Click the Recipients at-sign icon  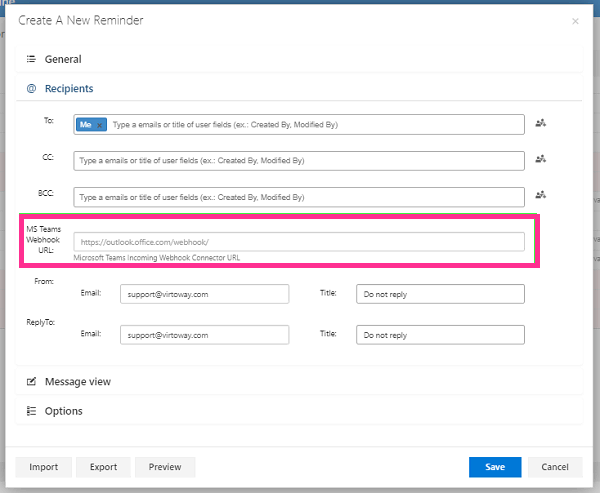(31, 88)
